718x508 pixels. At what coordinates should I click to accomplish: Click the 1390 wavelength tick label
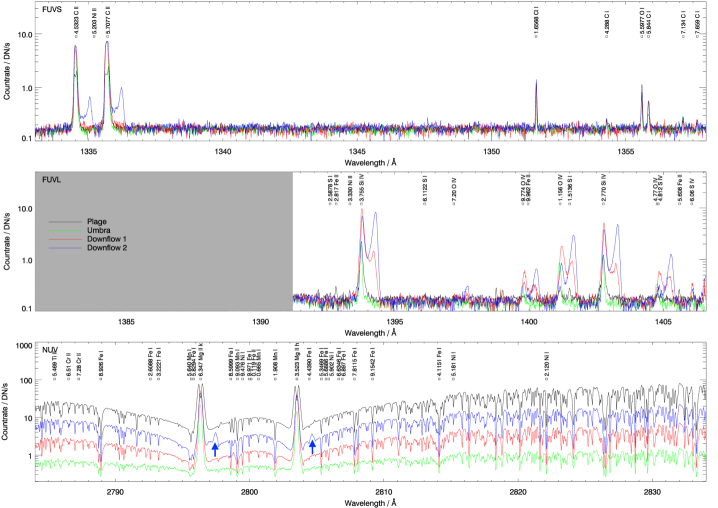tap(261, 322)
